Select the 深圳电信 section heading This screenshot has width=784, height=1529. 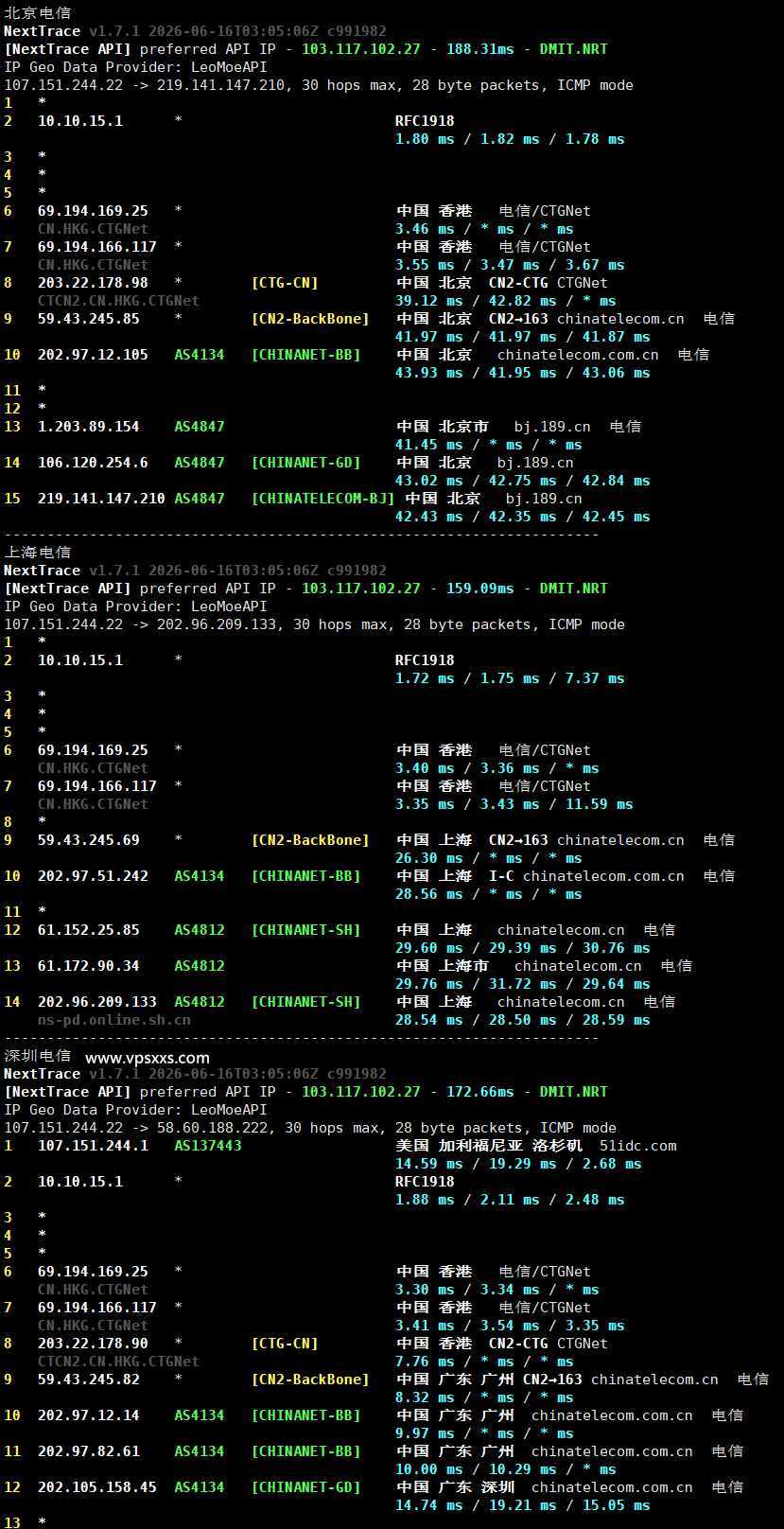pyautogui.click(x=38, y=1056)
